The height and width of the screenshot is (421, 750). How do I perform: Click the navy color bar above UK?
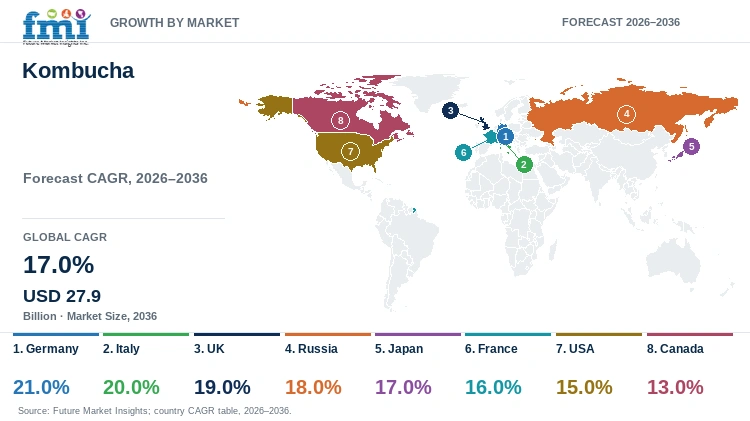click(237, 334)
